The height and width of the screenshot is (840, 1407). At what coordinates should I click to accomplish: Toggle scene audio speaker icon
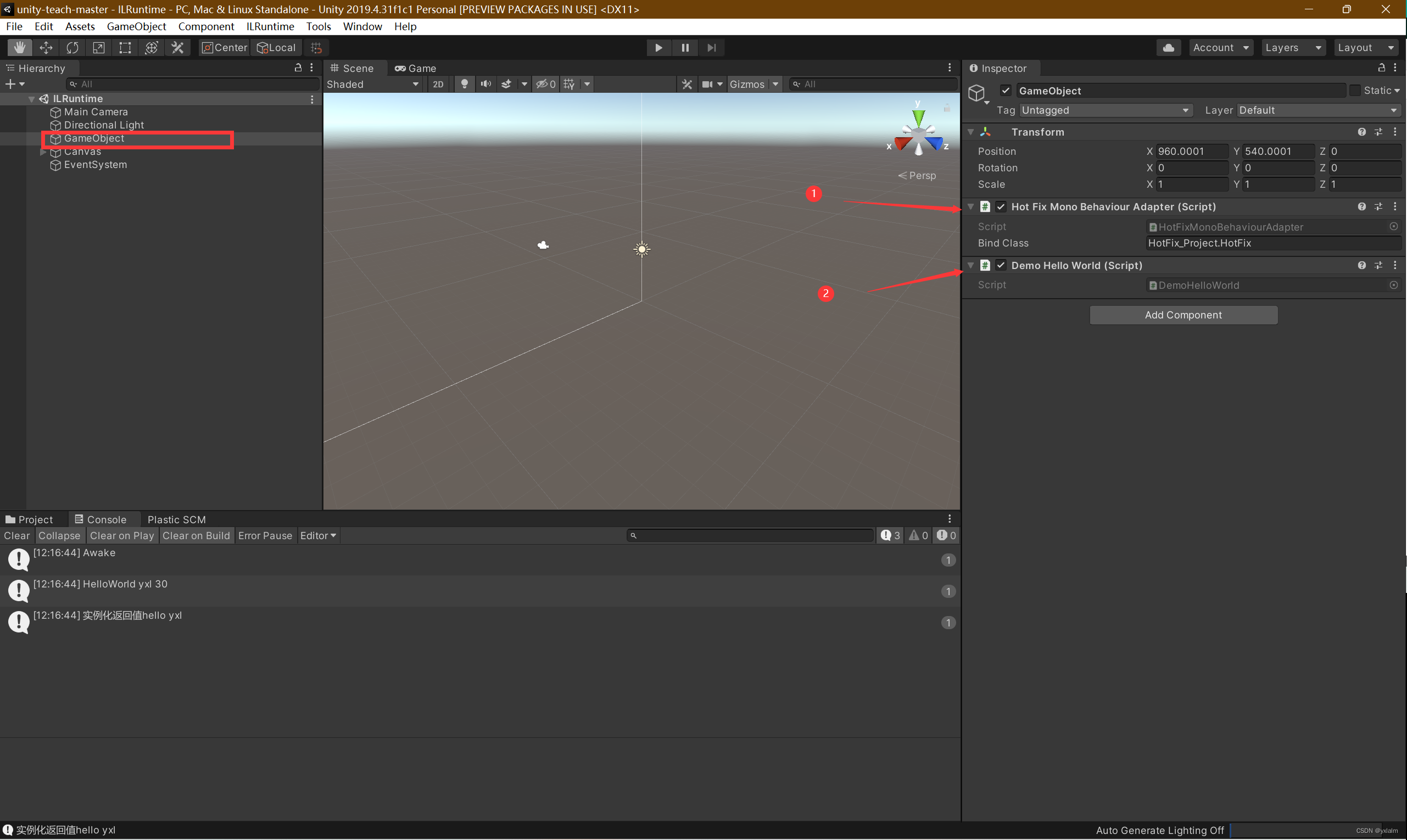coord(485,84)
